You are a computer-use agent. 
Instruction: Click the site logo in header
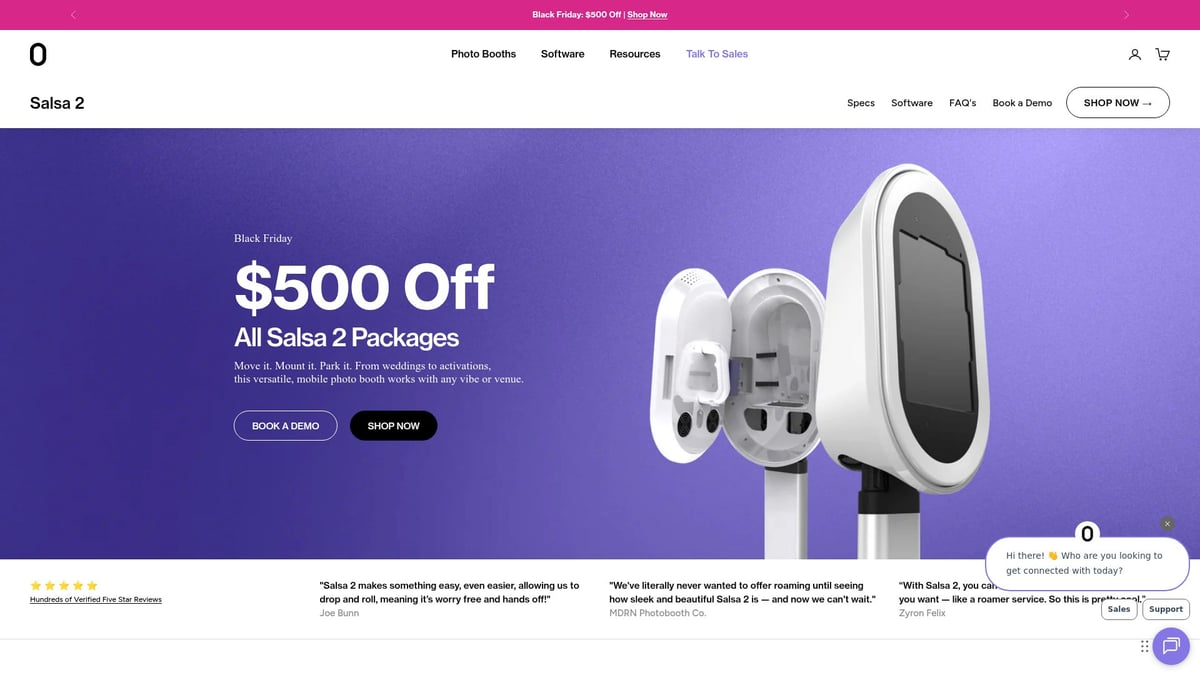click(38, 54)
